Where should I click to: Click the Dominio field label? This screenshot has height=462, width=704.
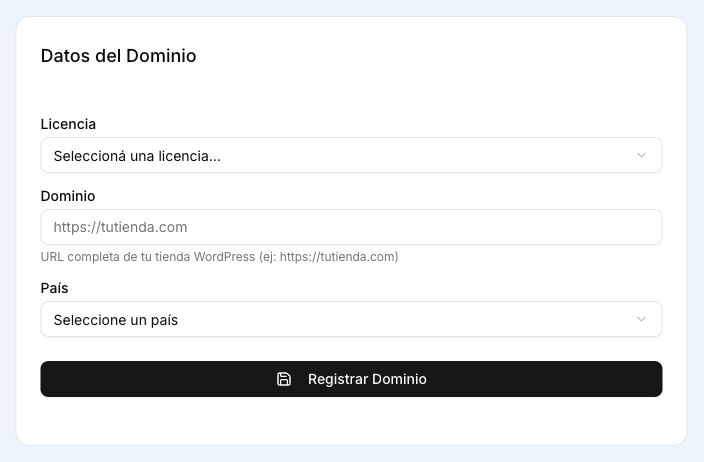pyautogui.click(x=68, y=196)
